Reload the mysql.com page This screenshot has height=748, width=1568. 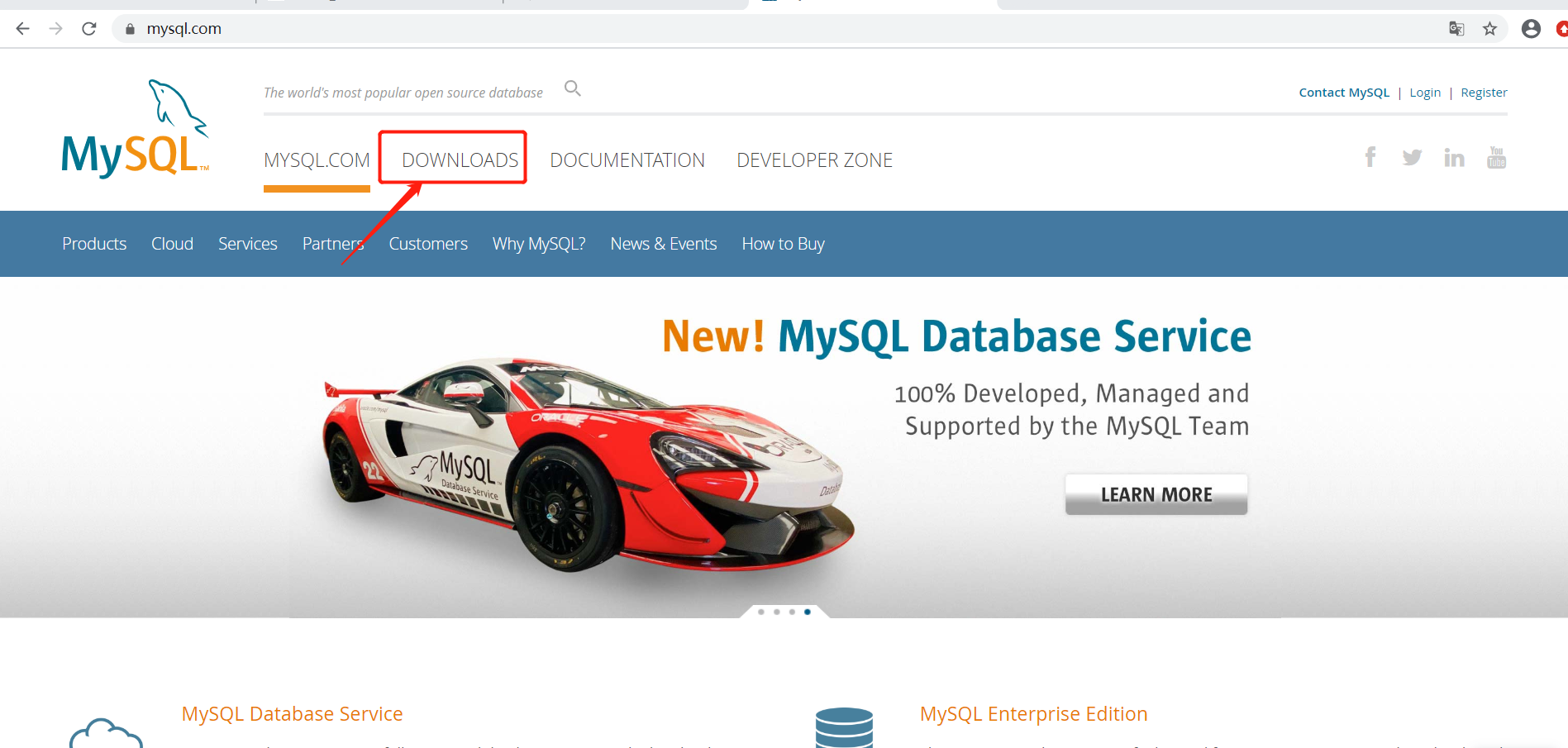point(89,29)
